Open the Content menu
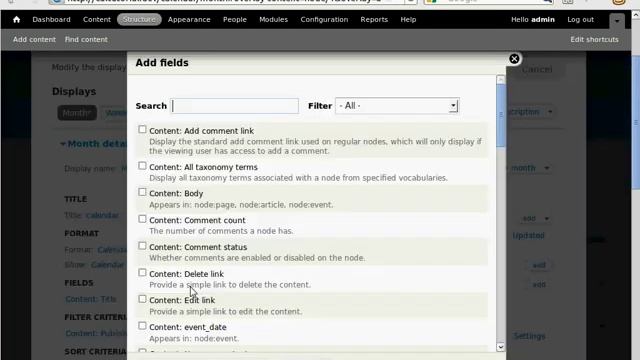The width and height of the screenshot is (640, 360). click(x=97, y=20)
